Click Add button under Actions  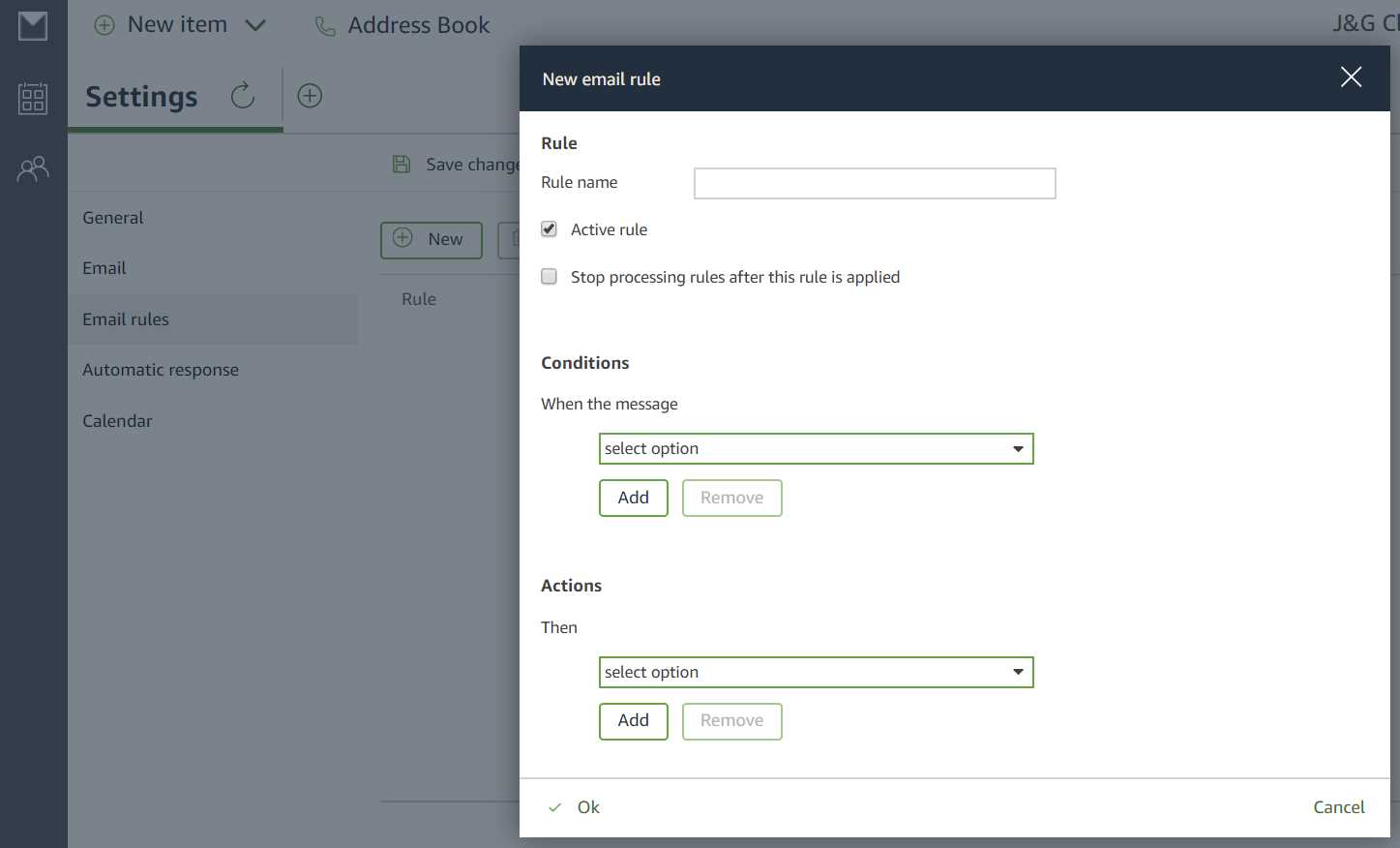633,721
